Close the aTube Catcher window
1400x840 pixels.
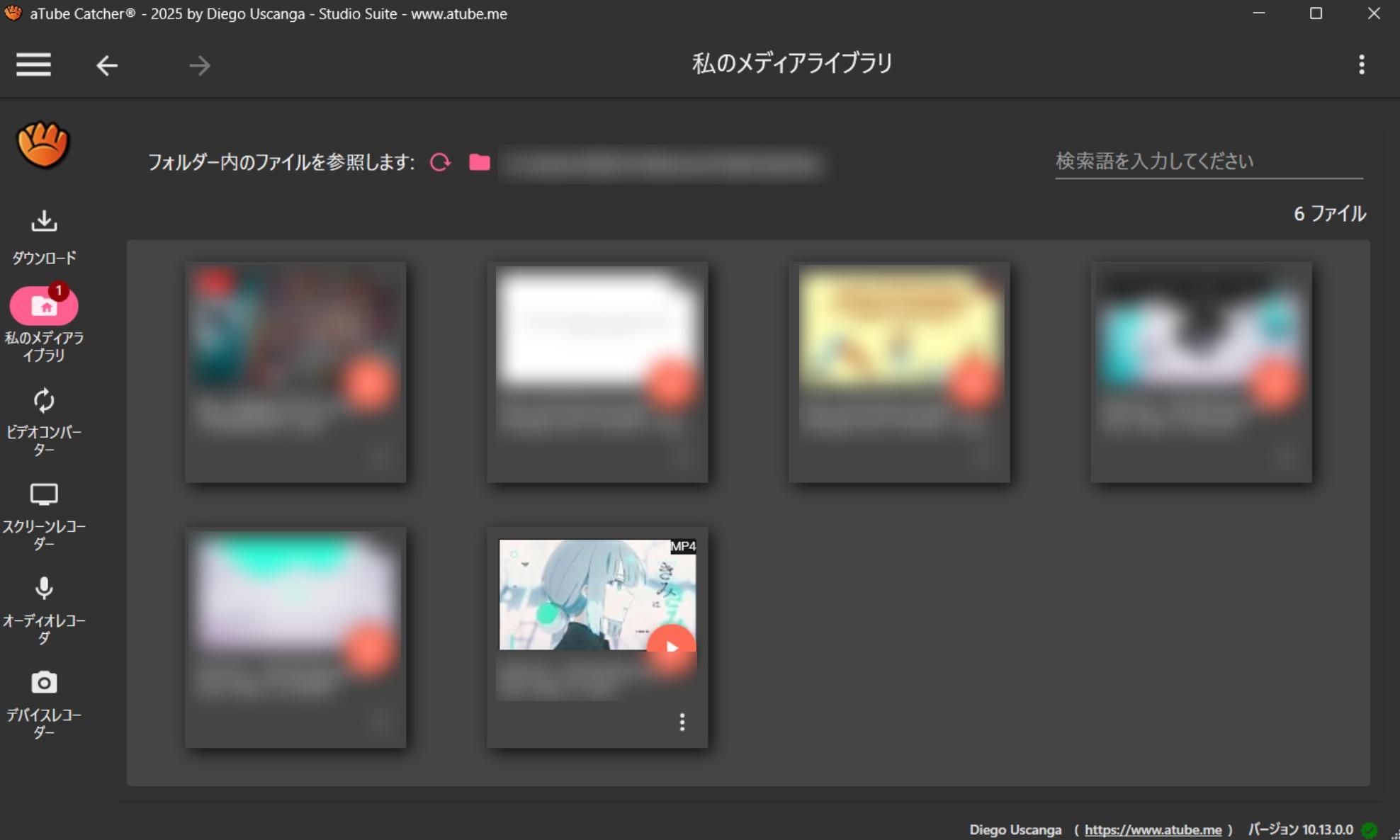1374,13
